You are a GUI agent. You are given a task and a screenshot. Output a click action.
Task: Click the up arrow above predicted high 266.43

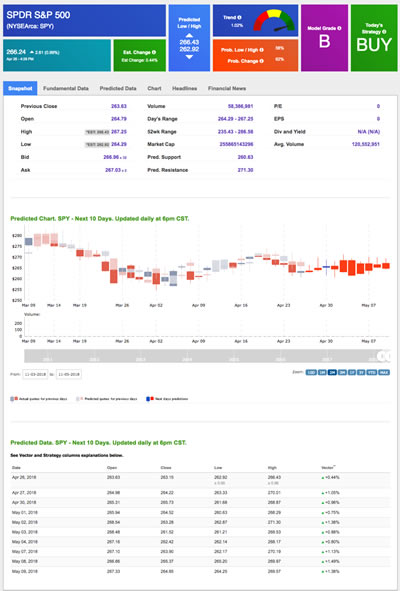coord(189,35)
